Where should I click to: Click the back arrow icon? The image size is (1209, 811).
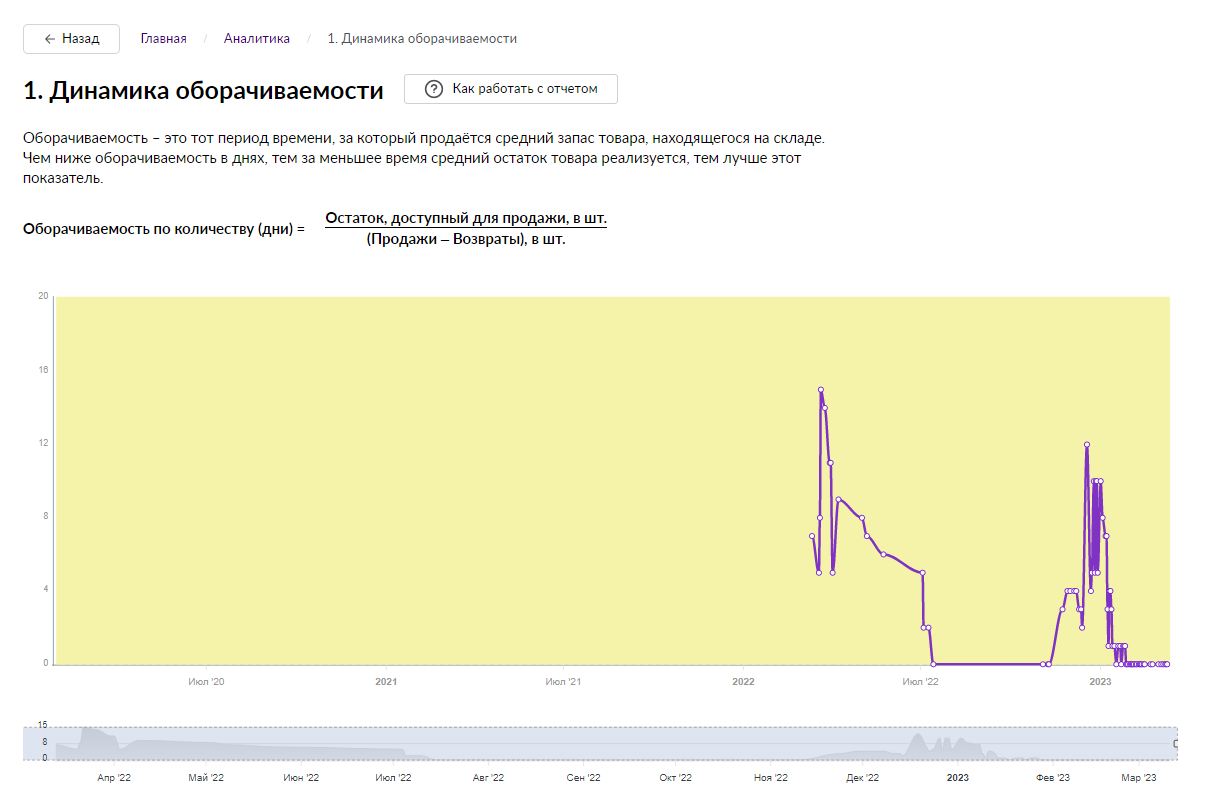[50, 39]
